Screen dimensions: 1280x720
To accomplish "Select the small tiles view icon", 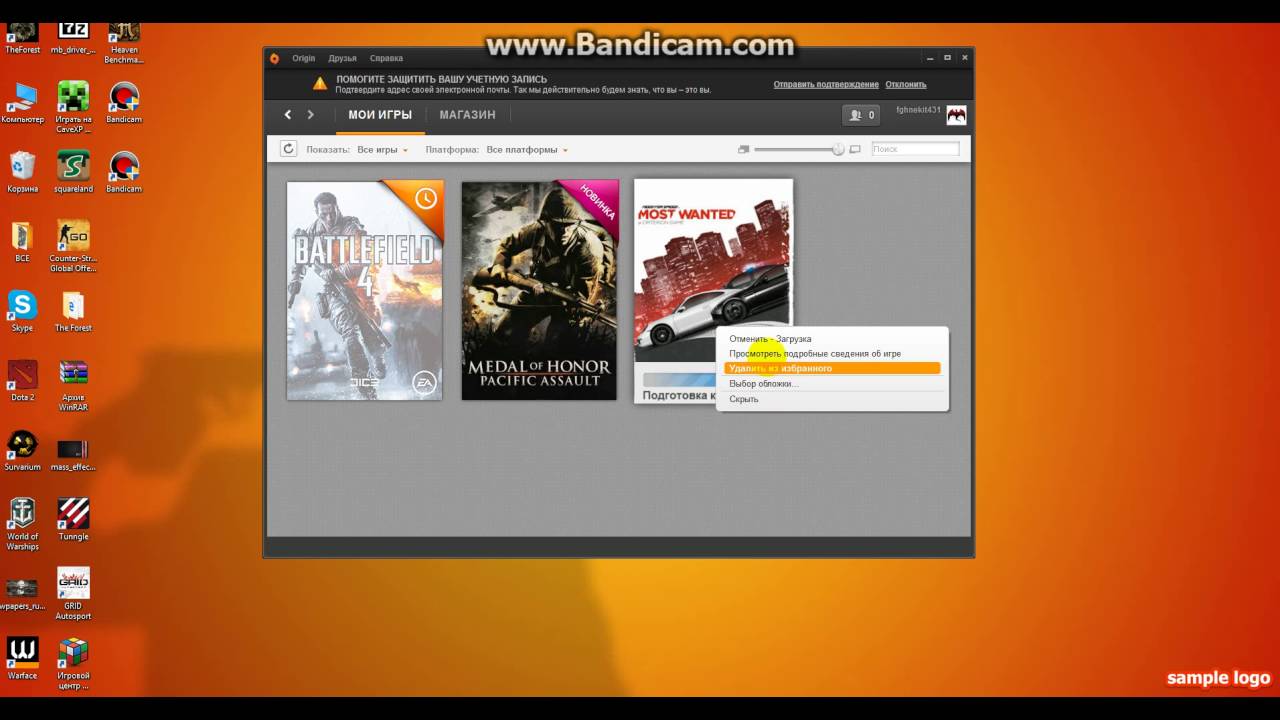I will (x=743, y=149).
